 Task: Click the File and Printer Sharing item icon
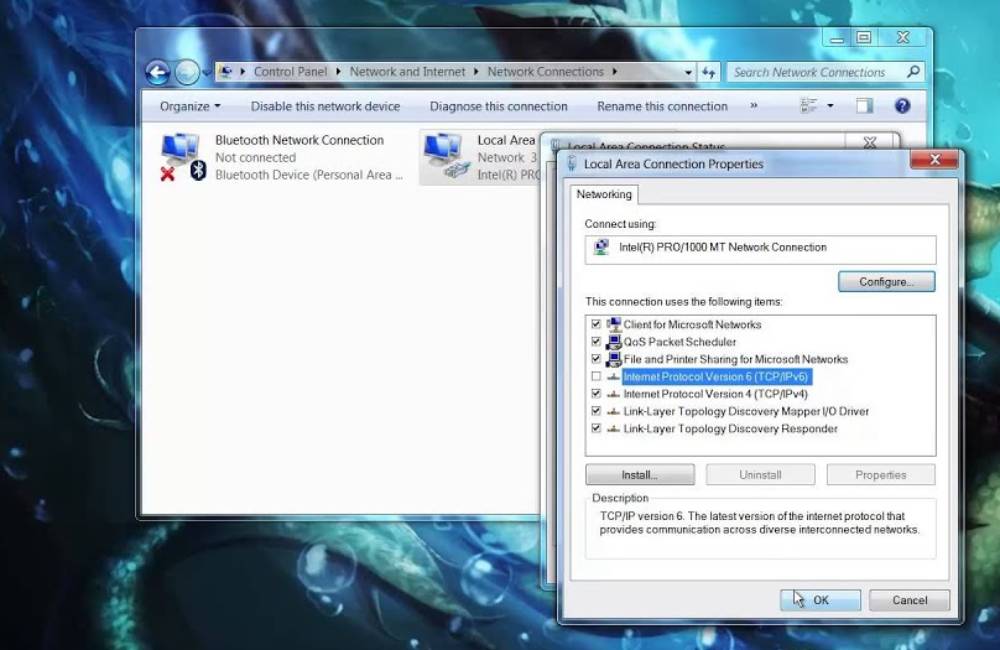tap(614, 358)
